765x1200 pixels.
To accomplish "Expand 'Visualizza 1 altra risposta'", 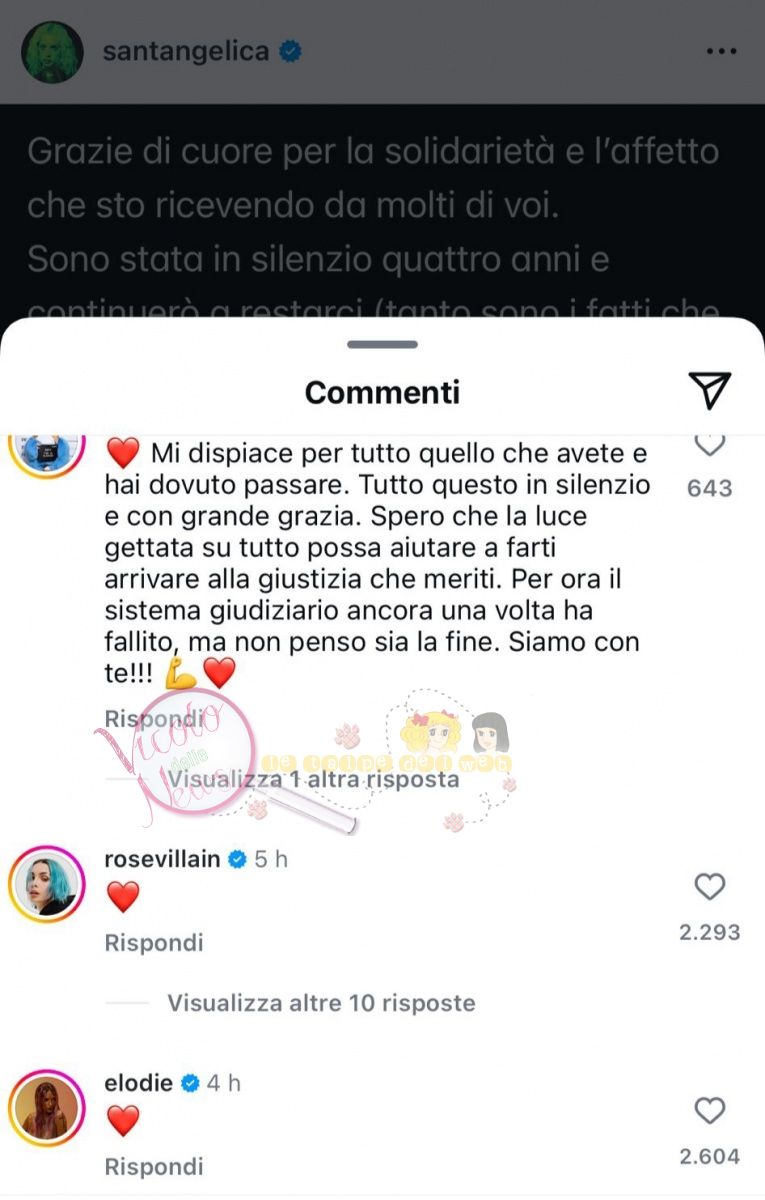I will (313, 779).
